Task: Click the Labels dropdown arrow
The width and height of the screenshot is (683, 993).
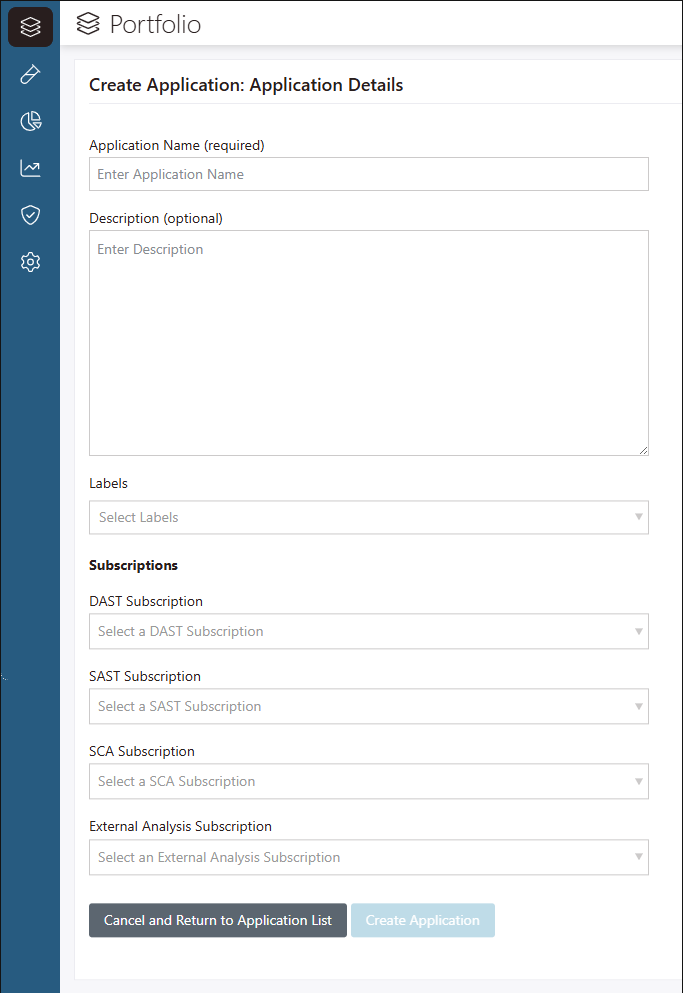Action: pyautogui.click(x=638, y=517)
